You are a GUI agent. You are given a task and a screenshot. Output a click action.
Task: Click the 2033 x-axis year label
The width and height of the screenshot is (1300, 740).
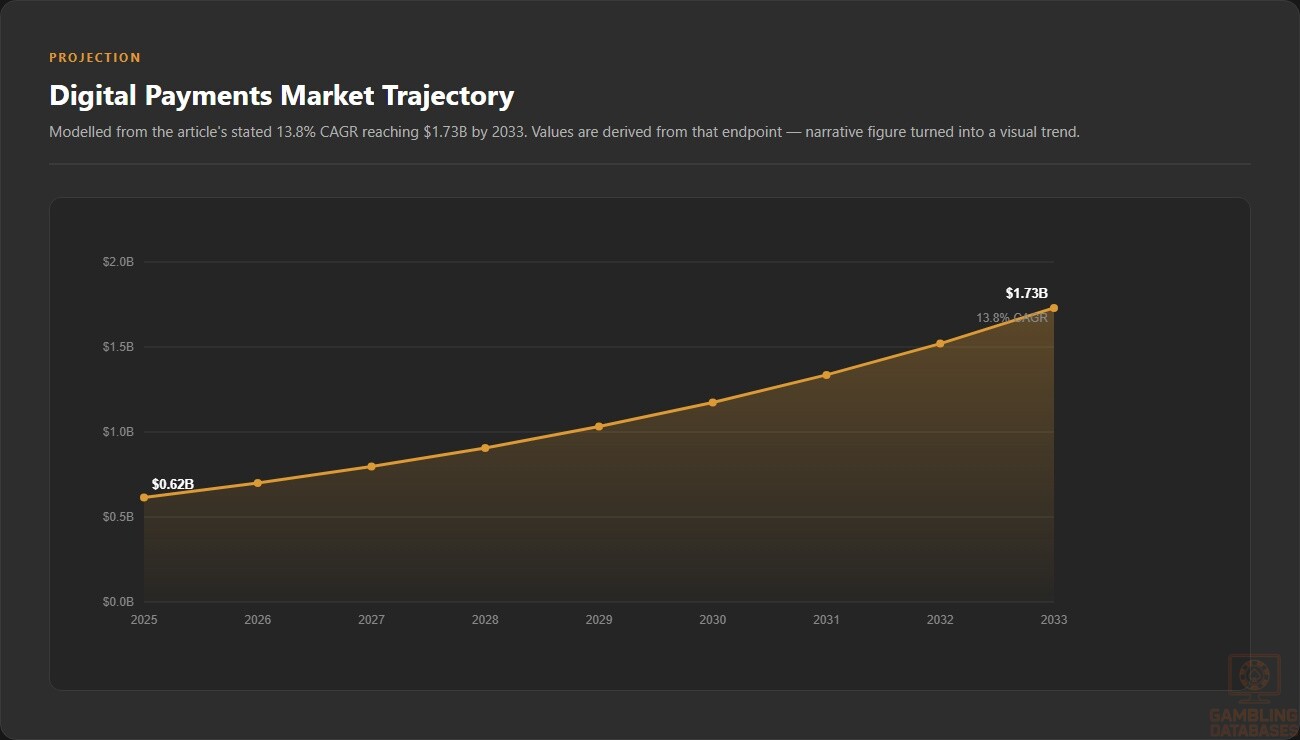[x=1054, y=620]
